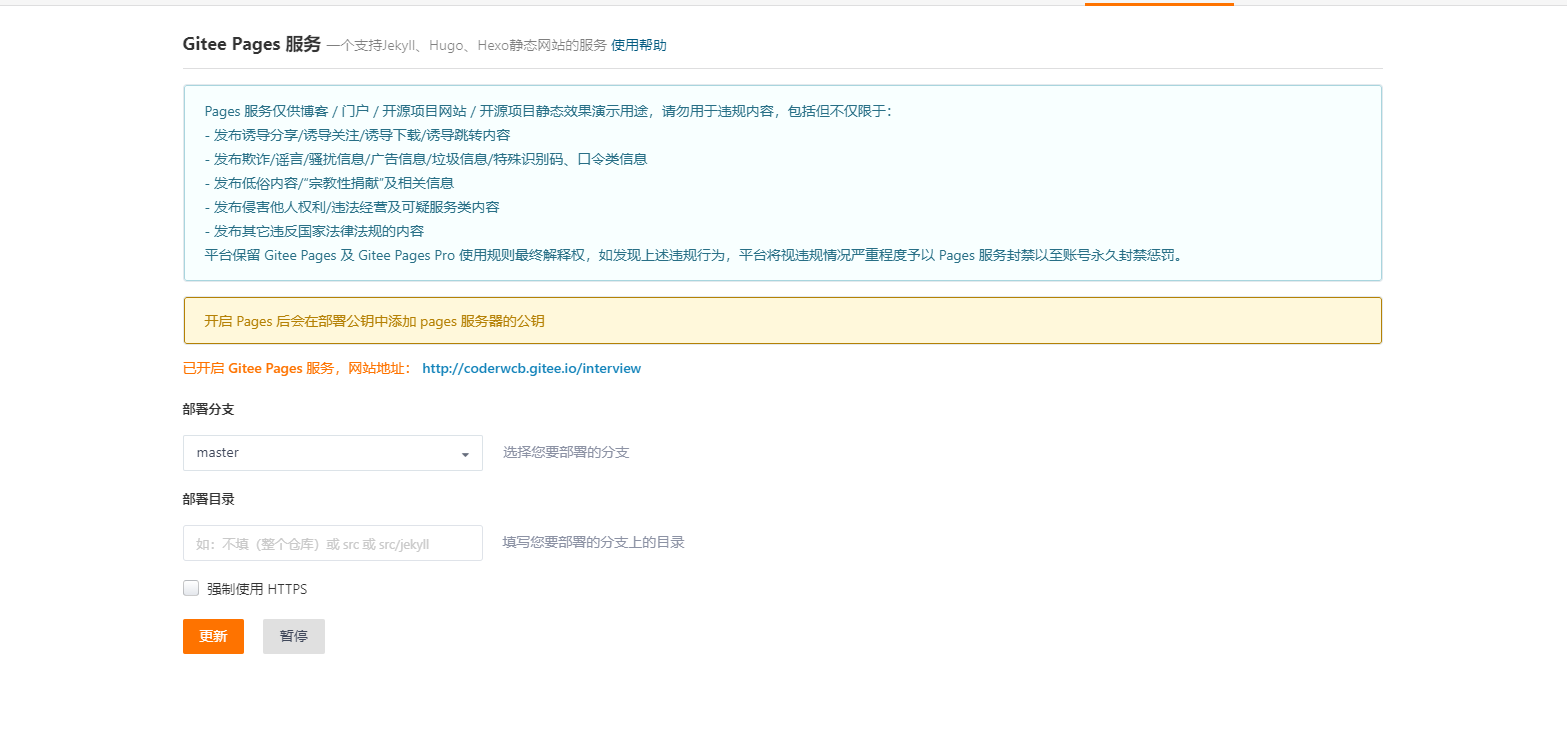Click the subtitle 一个支持Jekyll、Hugo、Hexo静态网站的服务

(x=467, y=45)
